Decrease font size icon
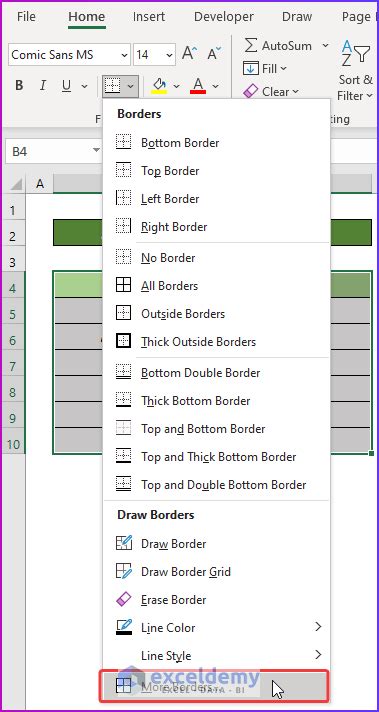The width and height of the screenshot is (379, 712). click(x=214, y=54)
